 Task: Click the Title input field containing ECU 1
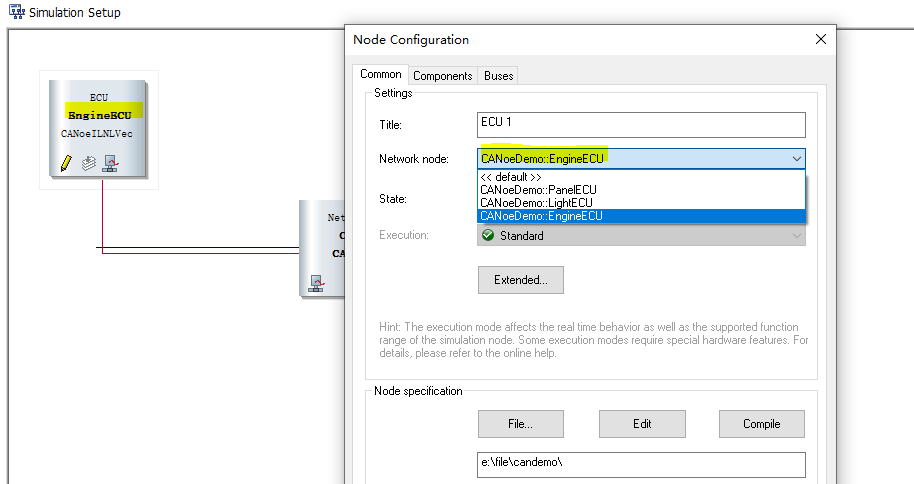tap(641, 125)
